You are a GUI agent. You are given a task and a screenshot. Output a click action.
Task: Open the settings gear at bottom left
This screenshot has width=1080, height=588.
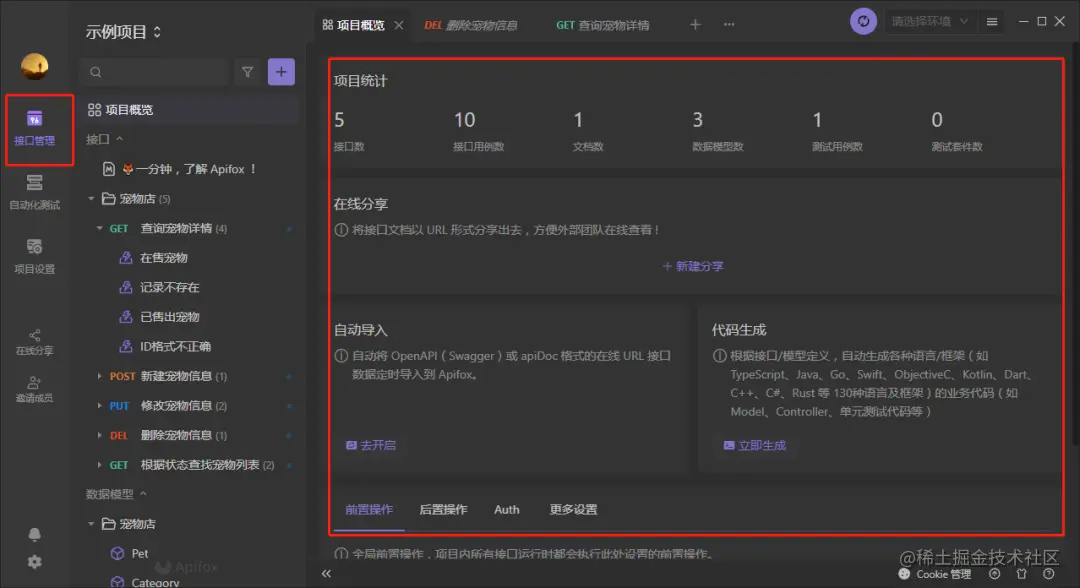click(33, 562)
